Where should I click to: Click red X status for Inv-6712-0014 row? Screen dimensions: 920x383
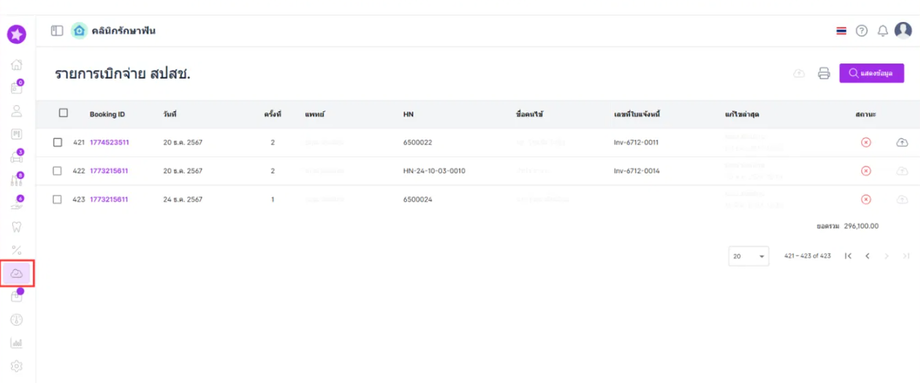865,171
